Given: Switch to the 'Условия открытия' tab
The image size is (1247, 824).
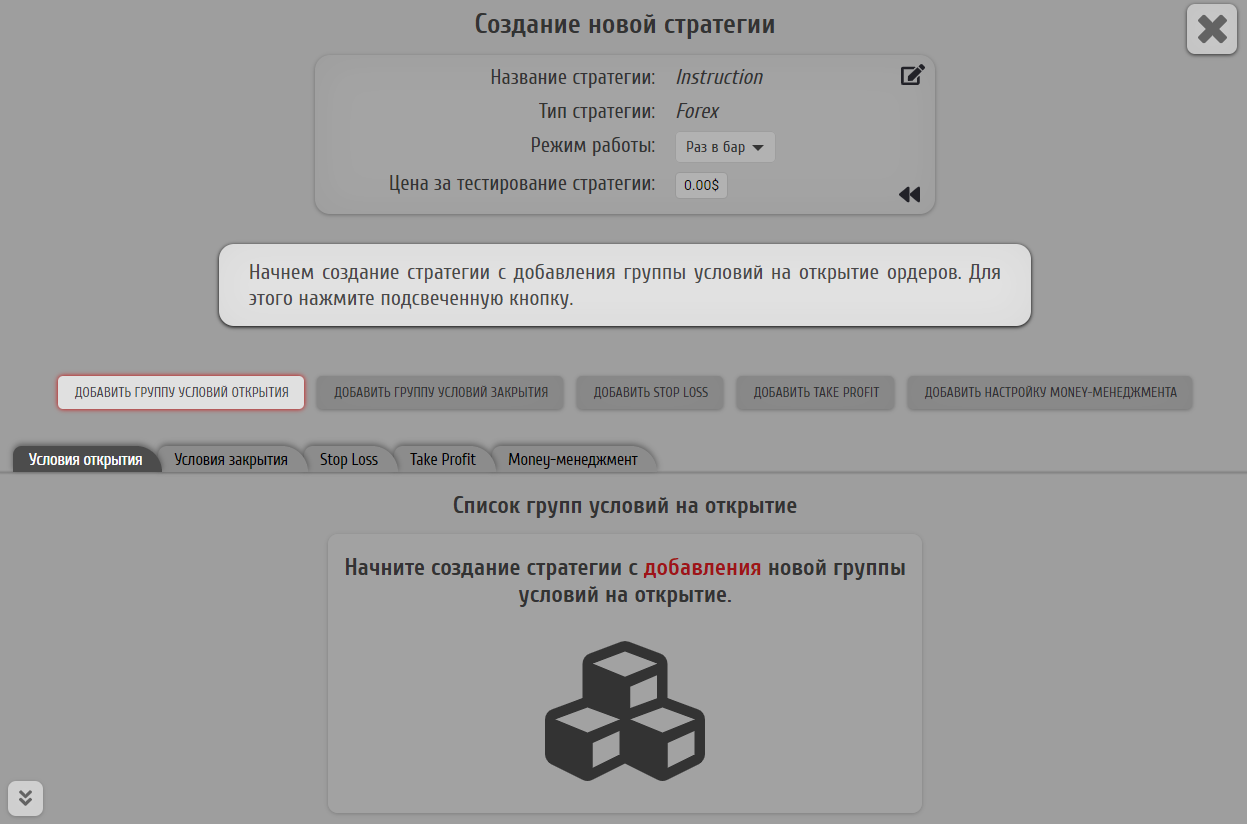Looking at the screenshot, I should (85, 460).
